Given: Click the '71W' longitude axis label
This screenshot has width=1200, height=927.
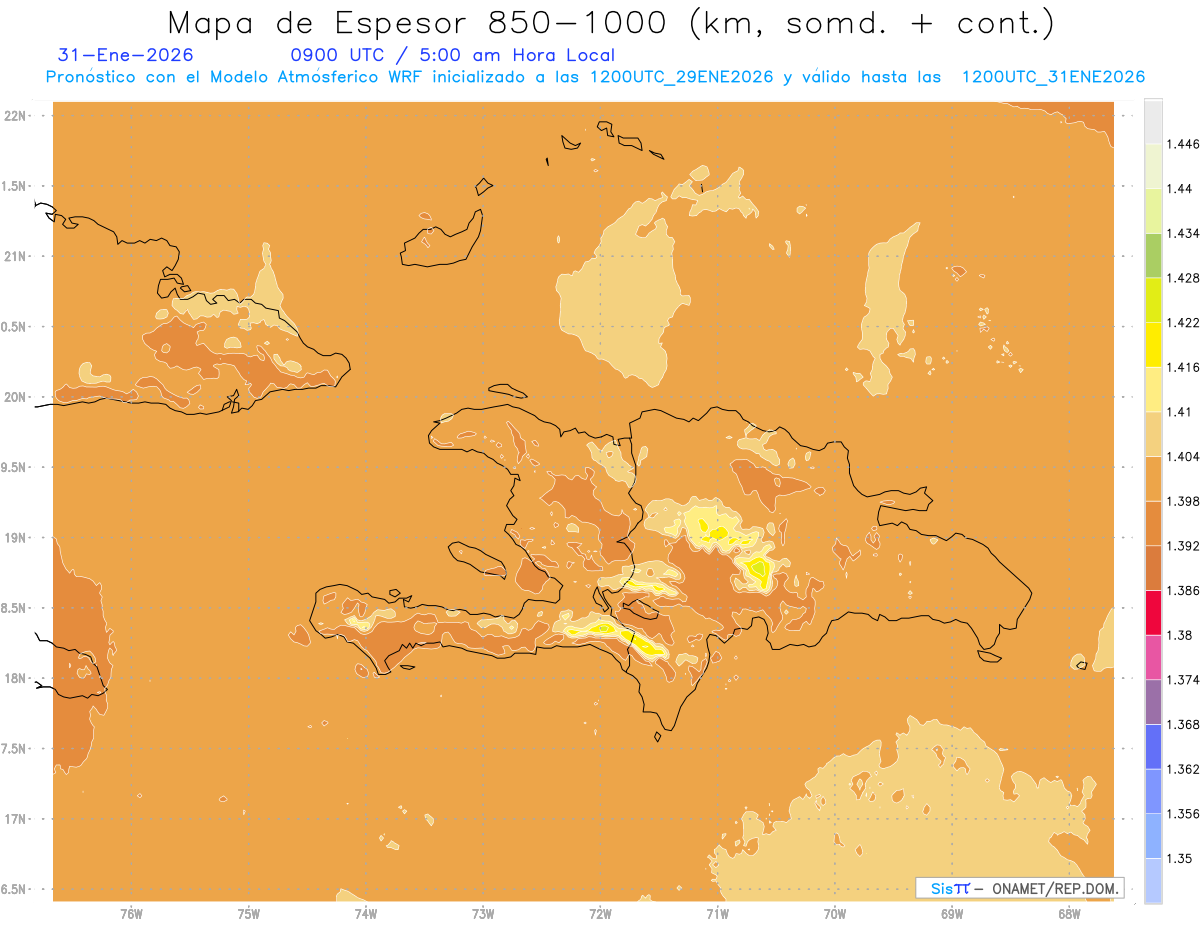Looking at the screenshot, I should 717,913.
